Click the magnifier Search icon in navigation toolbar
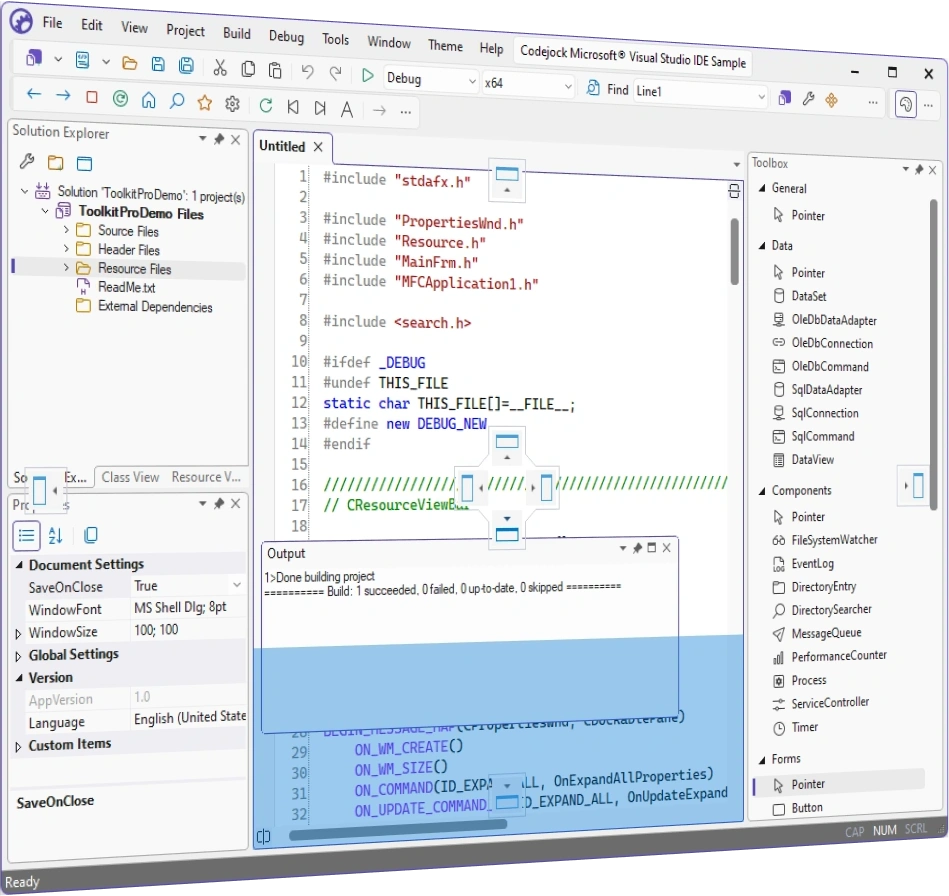 [x=177, y=101]
